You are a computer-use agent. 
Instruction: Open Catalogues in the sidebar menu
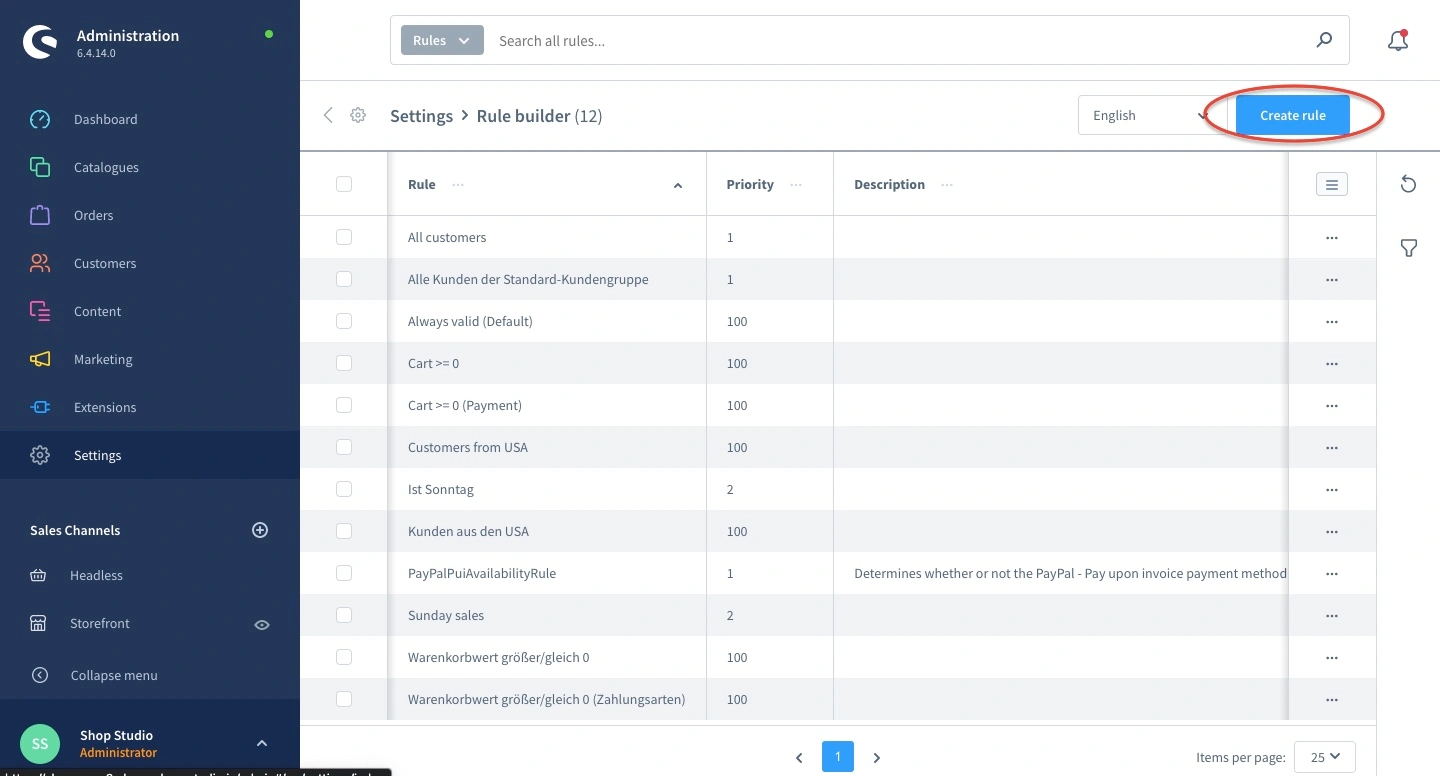click(x=106, y=167)
